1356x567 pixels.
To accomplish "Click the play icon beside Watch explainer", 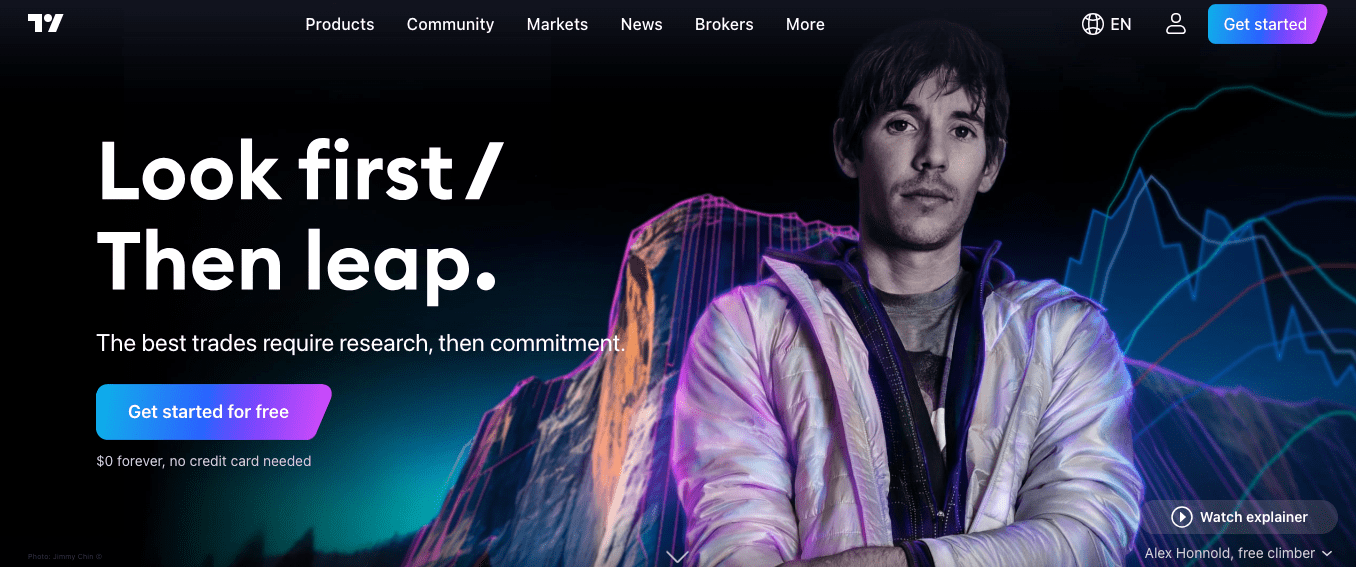I will [1182, 517].
